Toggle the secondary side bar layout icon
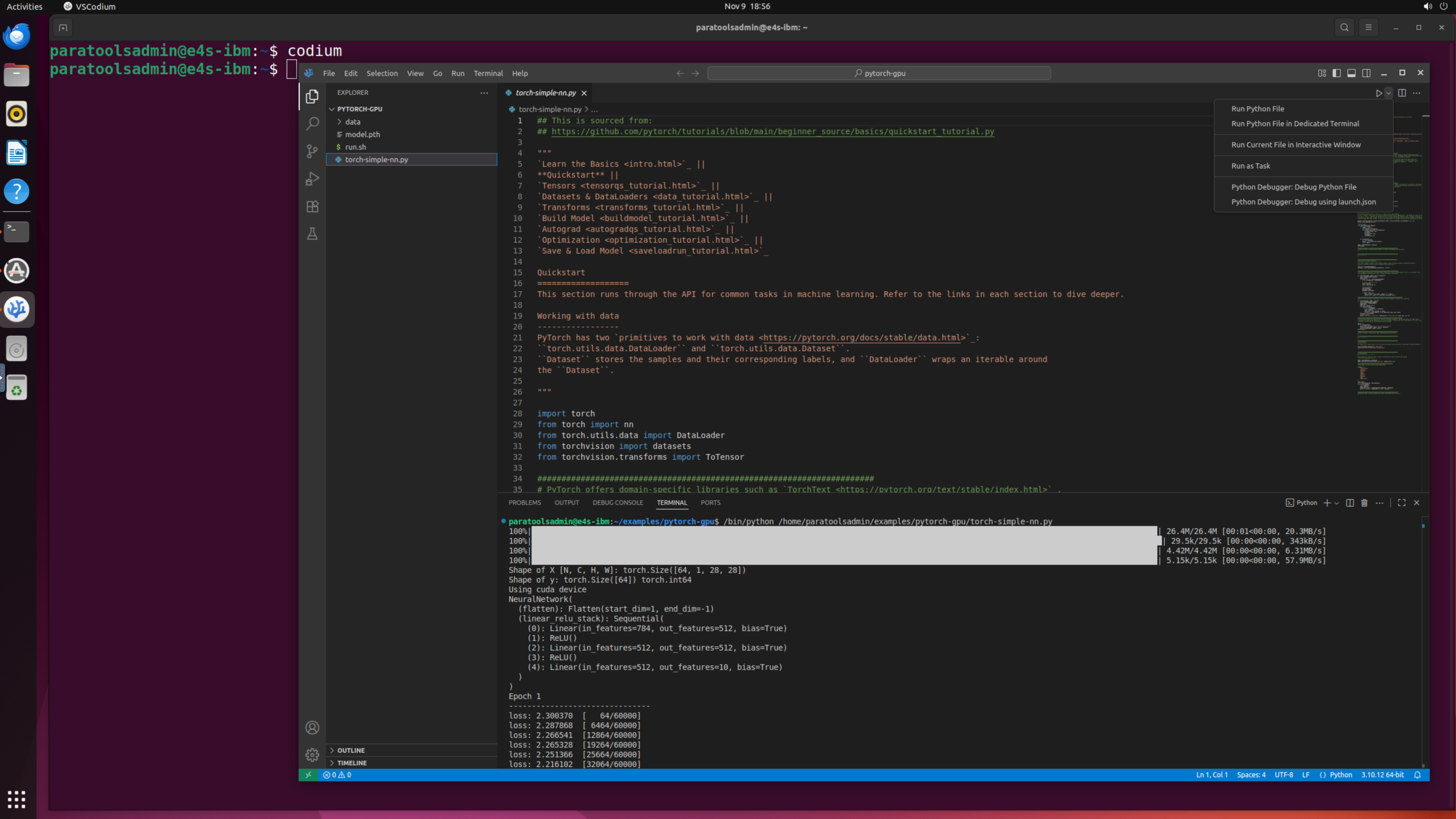The width and height of the screenshot is (1456, 819). click(x=1366, y=73)
